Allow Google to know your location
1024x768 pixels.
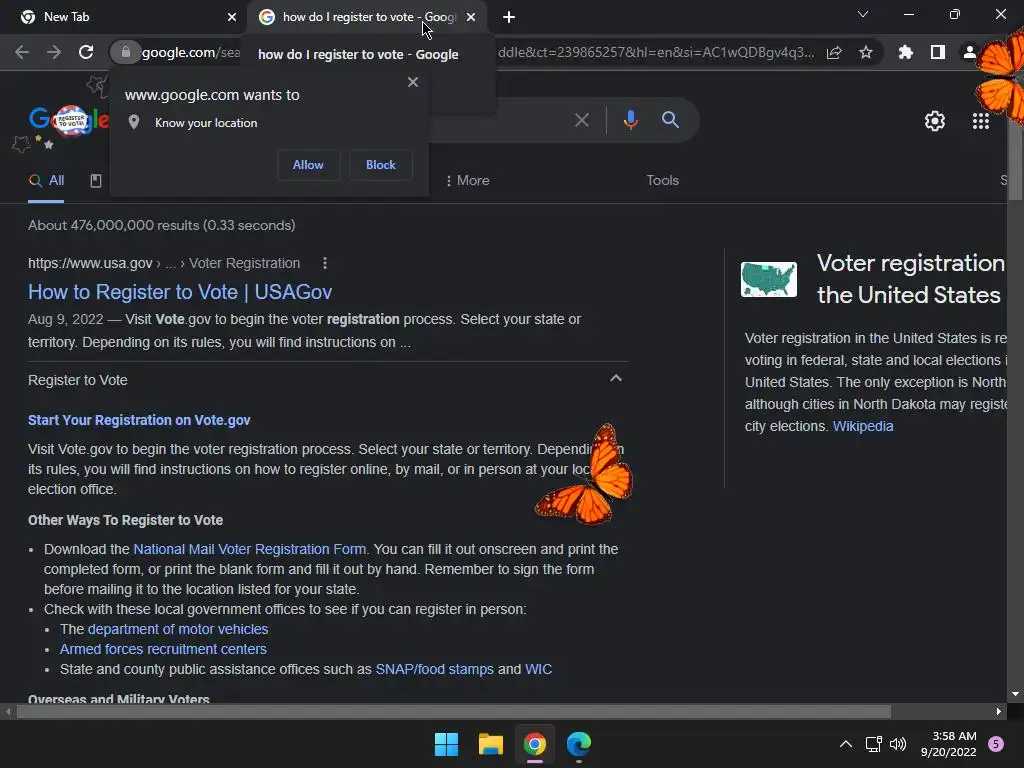(x=308, y=165)
